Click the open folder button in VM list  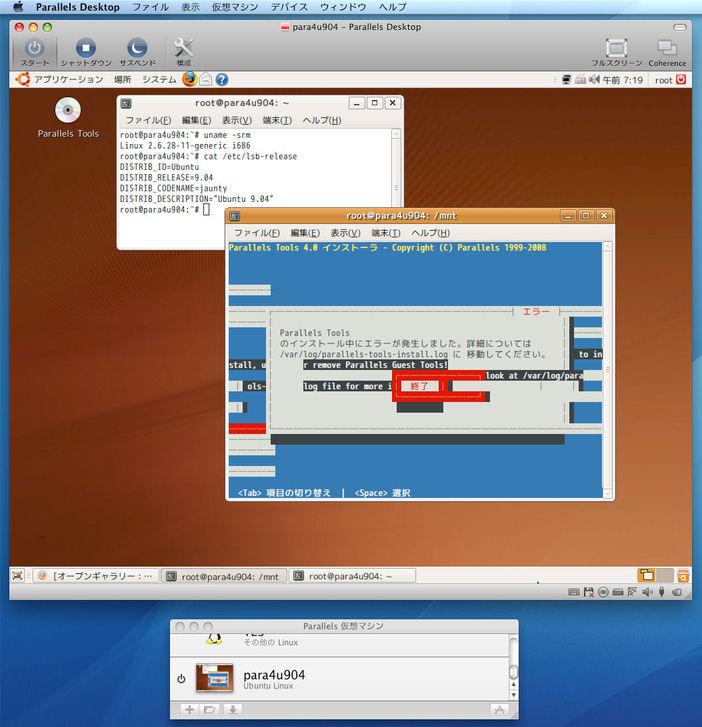pyautogui.click(x=210, y=709)
